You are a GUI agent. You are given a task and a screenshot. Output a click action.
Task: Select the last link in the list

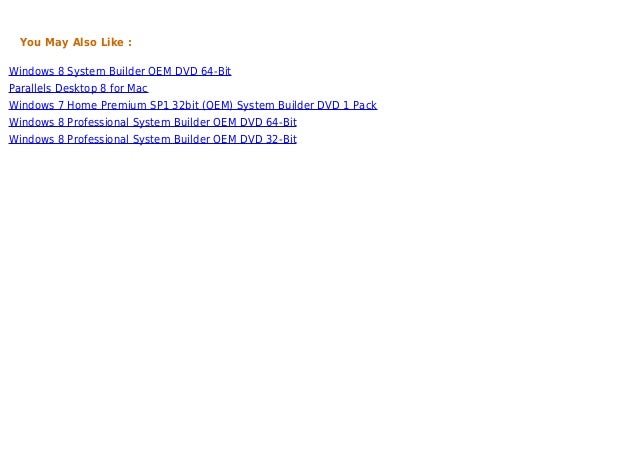[153, 139]
